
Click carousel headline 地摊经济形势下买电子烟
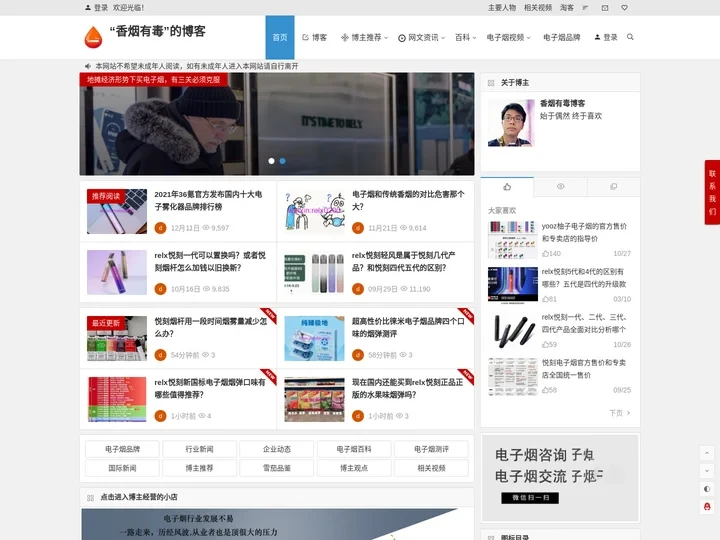153,79
